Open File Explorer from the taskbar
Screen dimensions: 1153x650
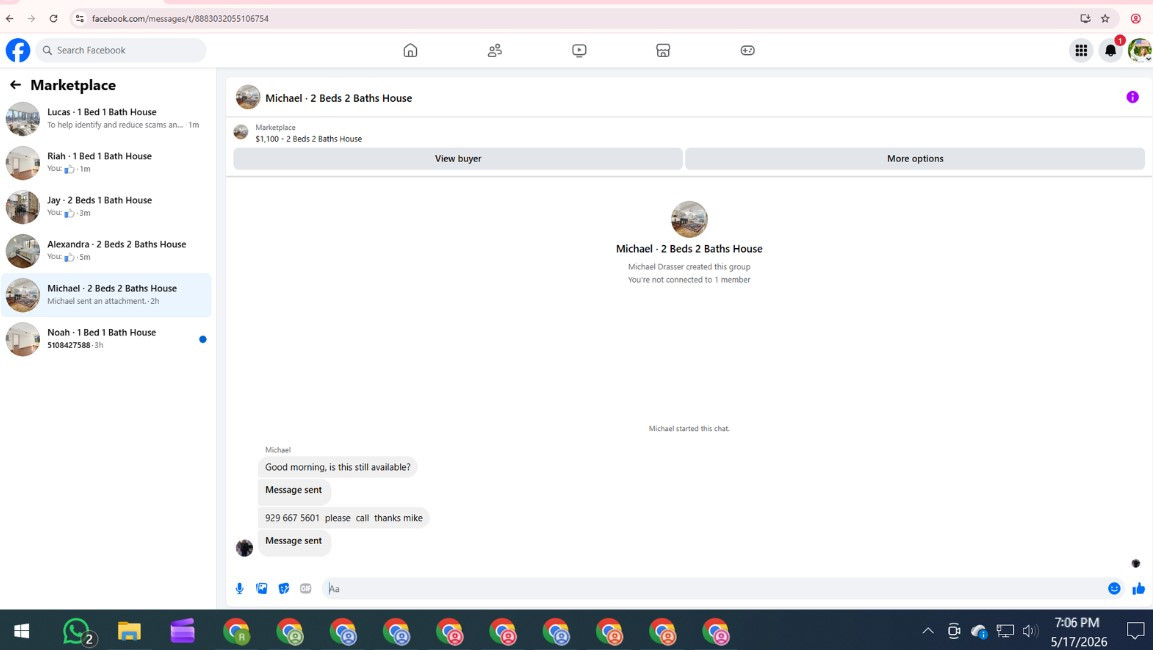click(x=129, y=631)
